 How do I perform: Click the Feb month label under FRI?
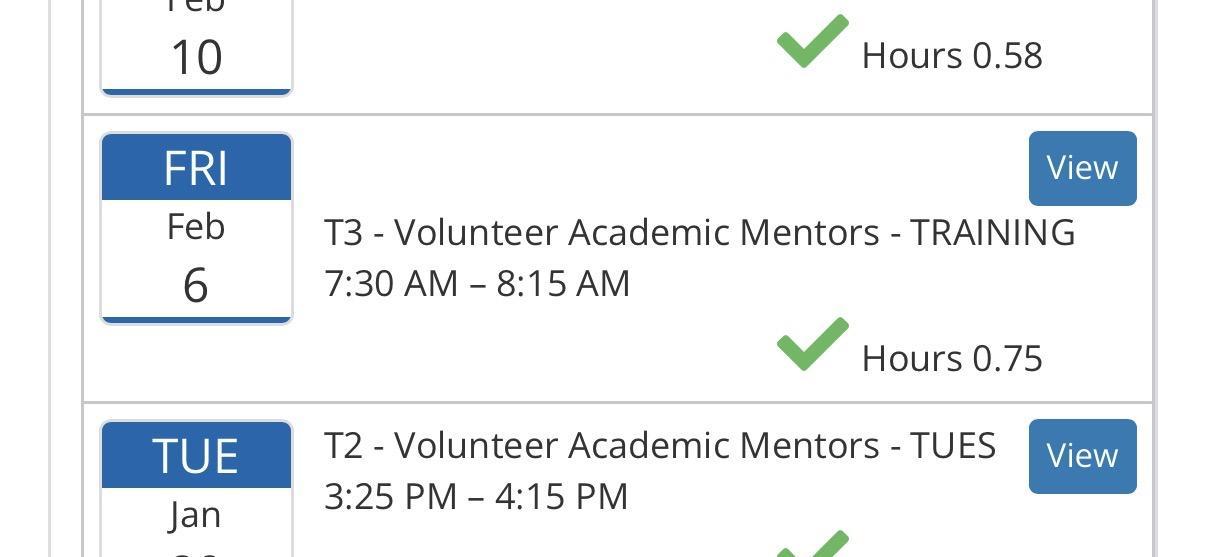196,227
